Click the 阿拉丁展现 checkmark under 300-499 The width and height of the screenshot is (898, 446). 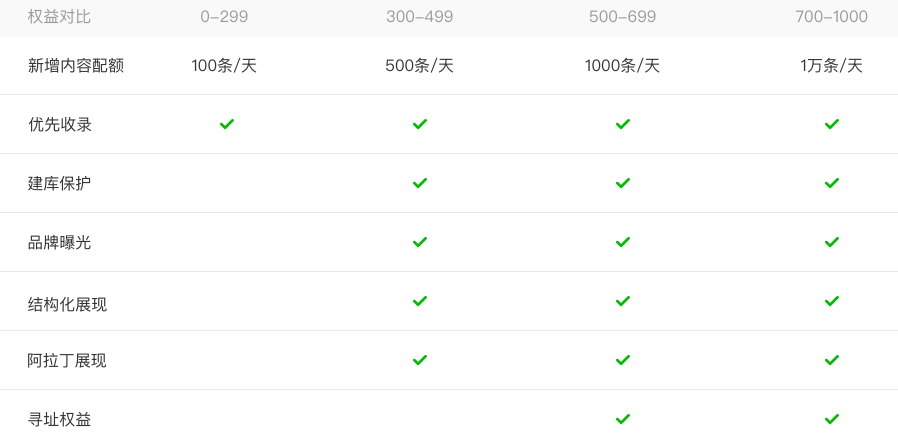[420, 360]
